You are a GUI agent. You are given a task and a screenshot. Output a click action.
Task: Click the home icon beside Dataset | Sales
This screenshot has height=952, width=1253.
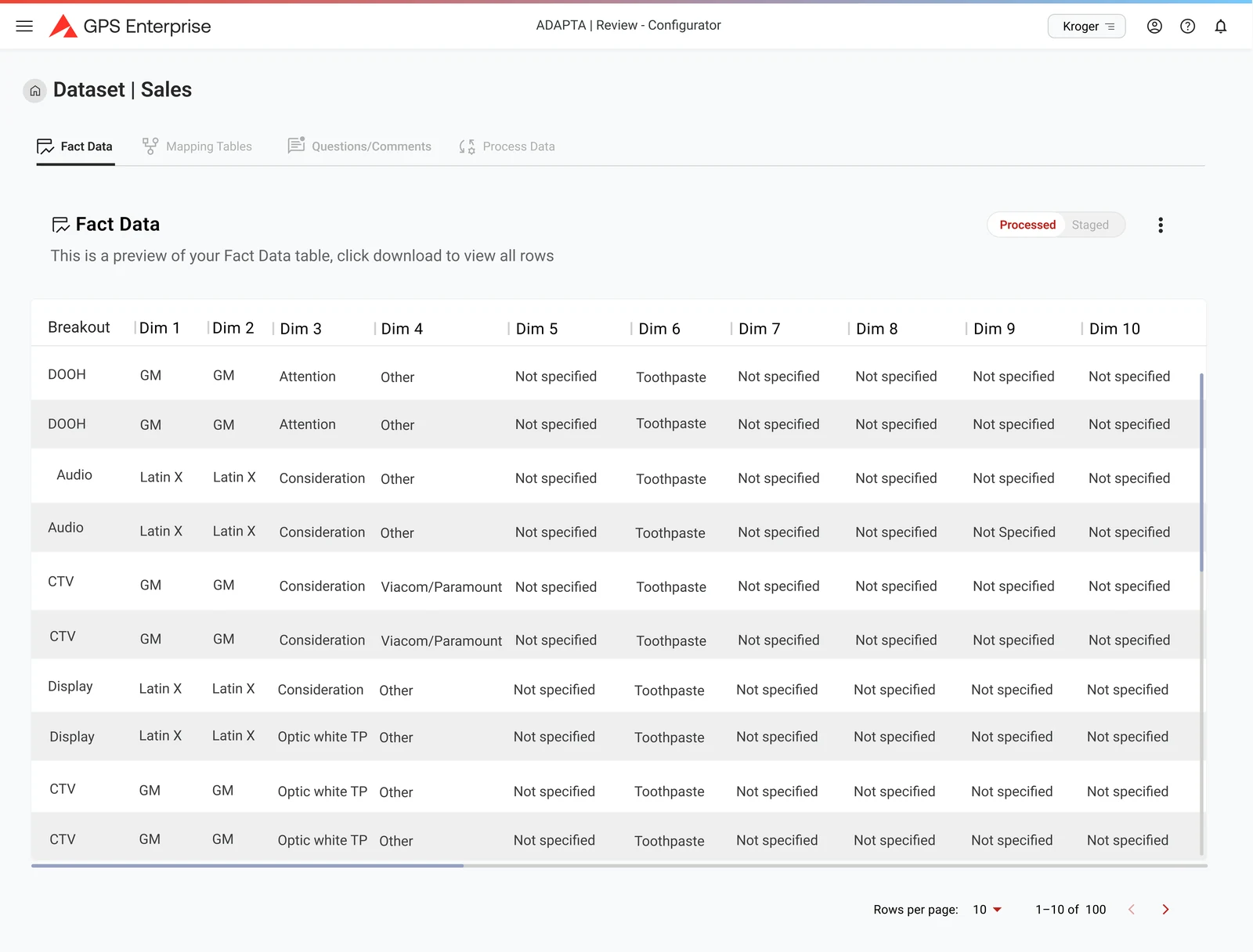(x=35, y=91)
